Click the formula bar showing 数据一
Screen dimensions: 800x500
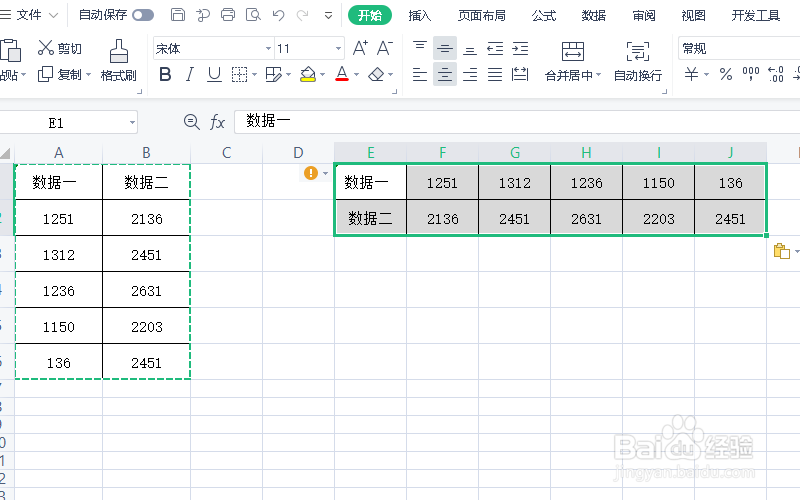(x=517, y=122)
